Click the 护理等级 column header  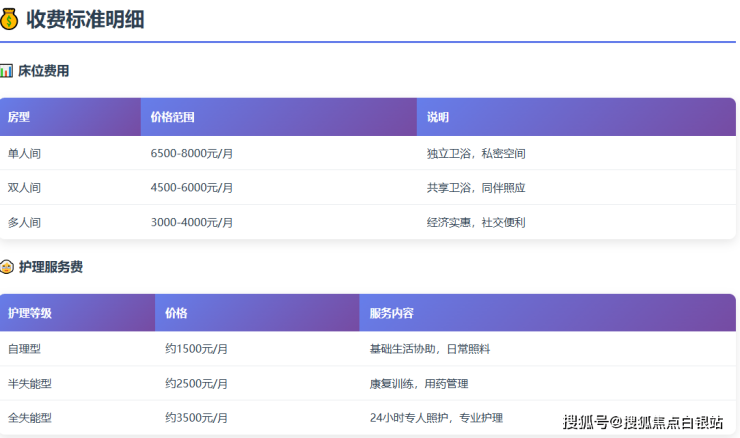point(30,313)
